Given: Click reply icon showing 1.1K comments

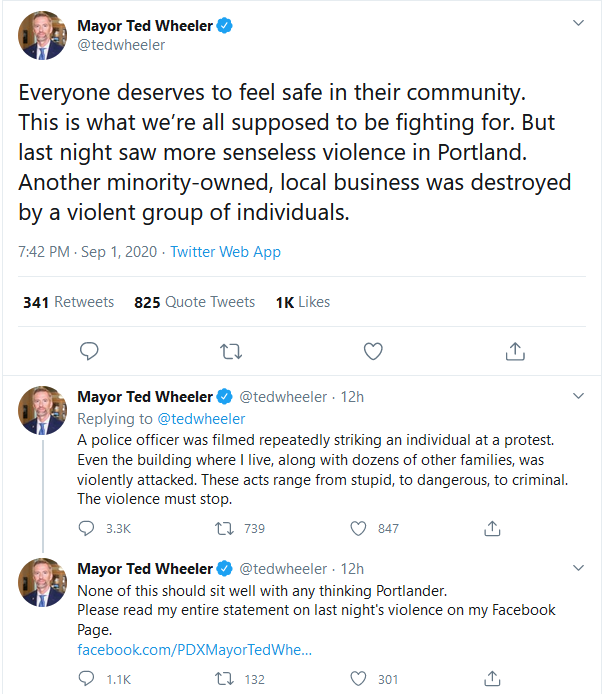Looking at the screenshot, I should [x=86, y=679].
